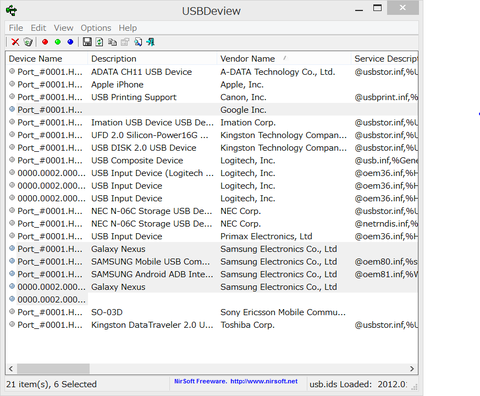This screenshot has height=396, width=480.
Task: Select the USB Composite Device row
Action: point(212,161)
